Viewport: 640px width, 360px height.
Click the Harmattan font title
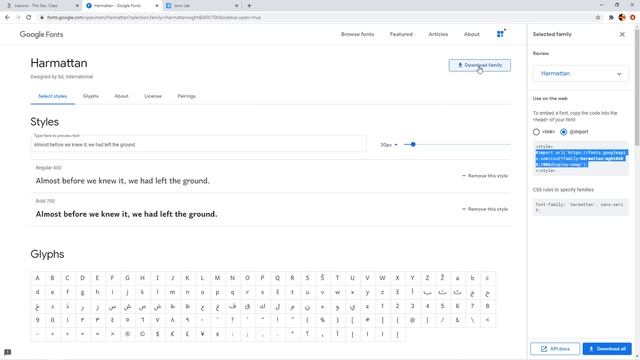[59, 63]
